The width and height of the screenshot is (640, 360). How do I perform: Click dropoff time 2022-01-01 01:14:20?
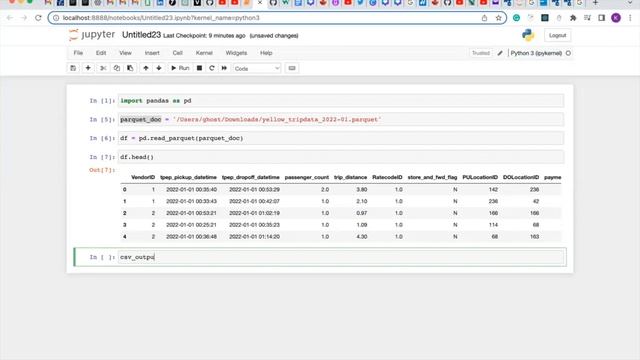click(x=254, y=237)
